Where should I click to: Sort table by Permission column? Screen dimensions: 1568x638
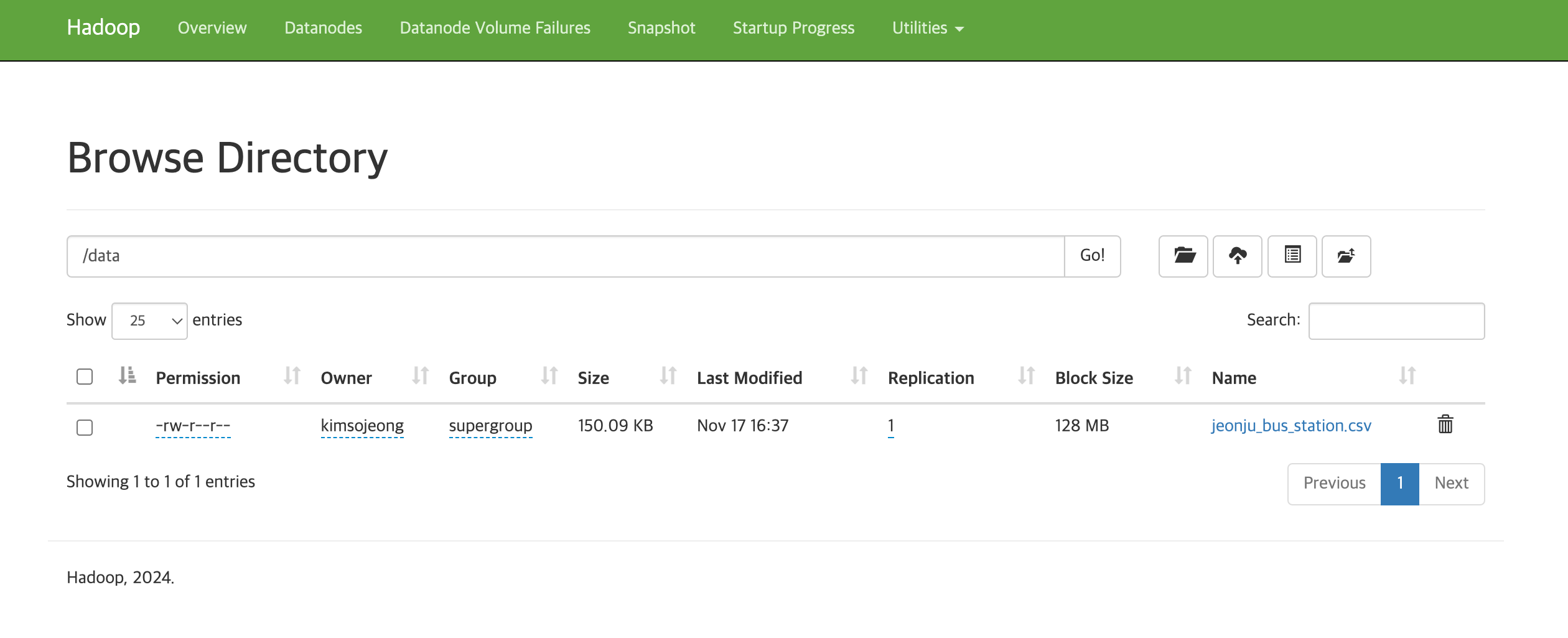coord(291,376)
